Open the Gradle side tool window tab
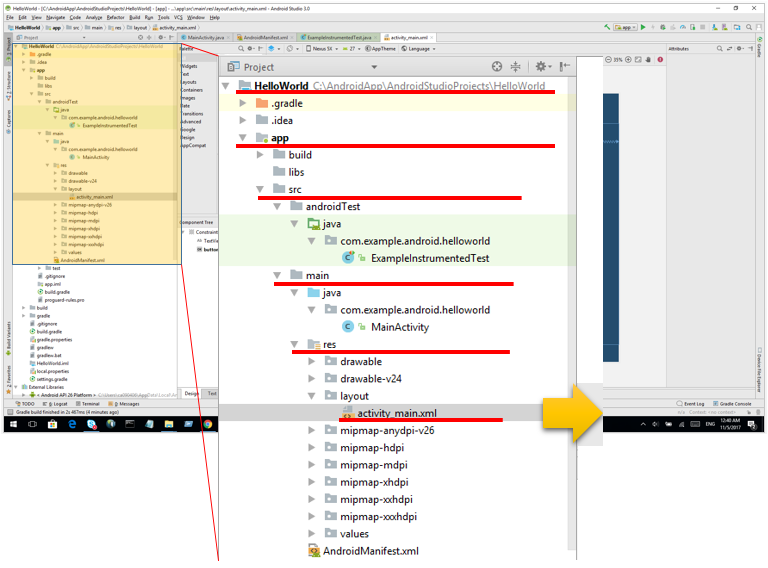The image size is (768, 568). pyautogui.click(x=760, y=47)
